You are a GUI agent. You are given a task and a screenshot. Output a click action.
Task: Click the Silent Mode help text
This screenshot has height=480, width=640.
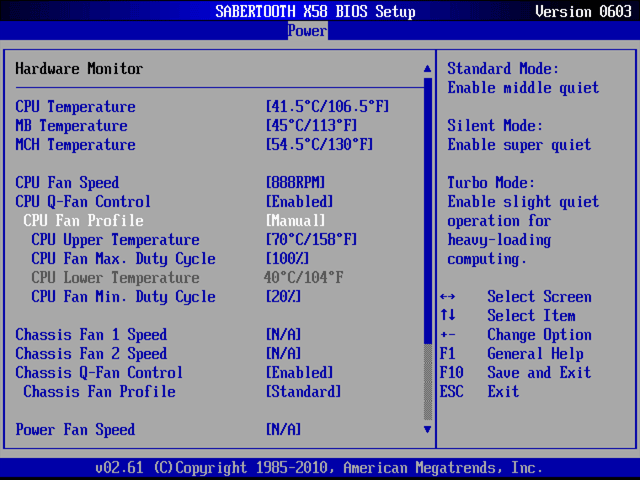click(519, 135)
